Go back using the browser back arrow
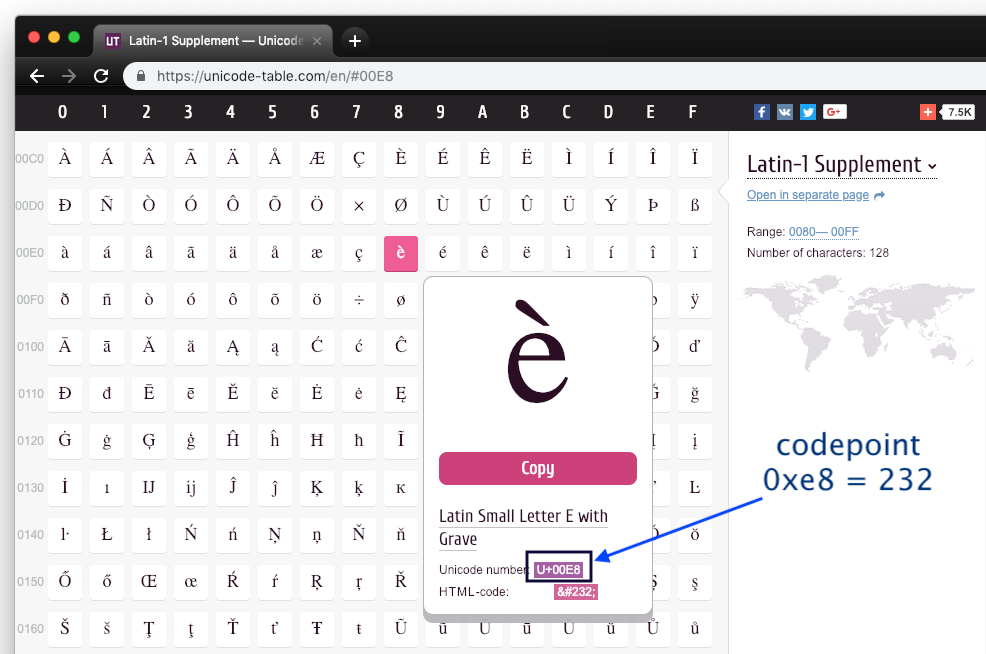This screenshot has width=986, height=654. [37, 76]
